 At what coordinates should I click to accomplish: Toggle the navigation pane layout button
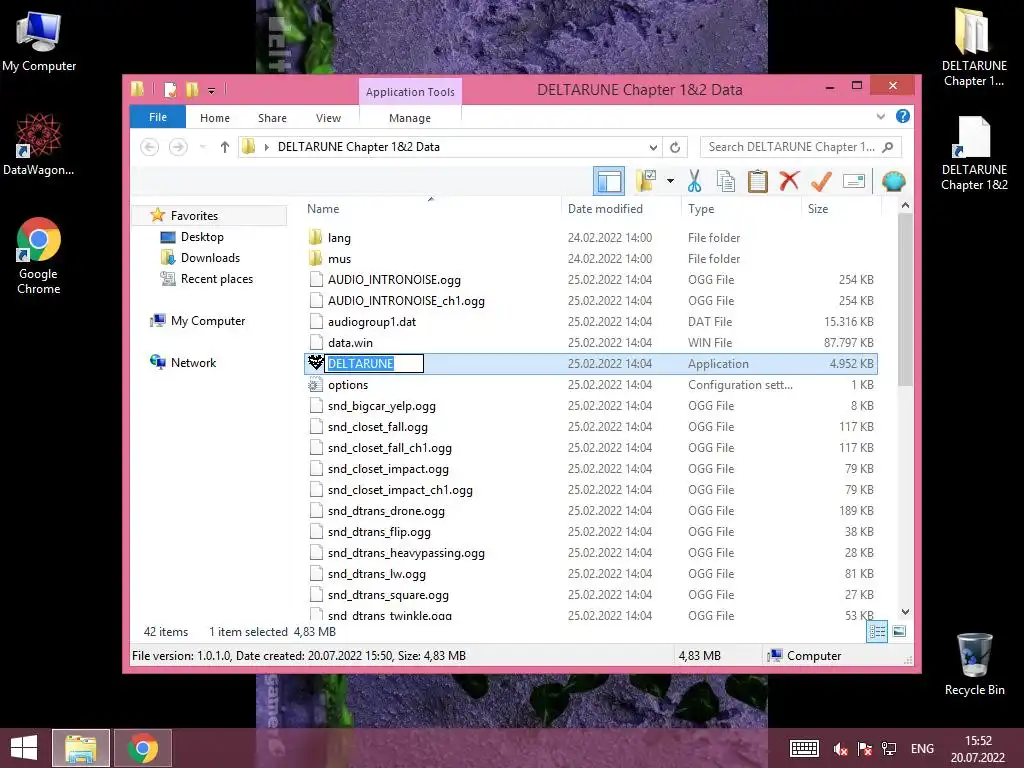pos(609,182)
